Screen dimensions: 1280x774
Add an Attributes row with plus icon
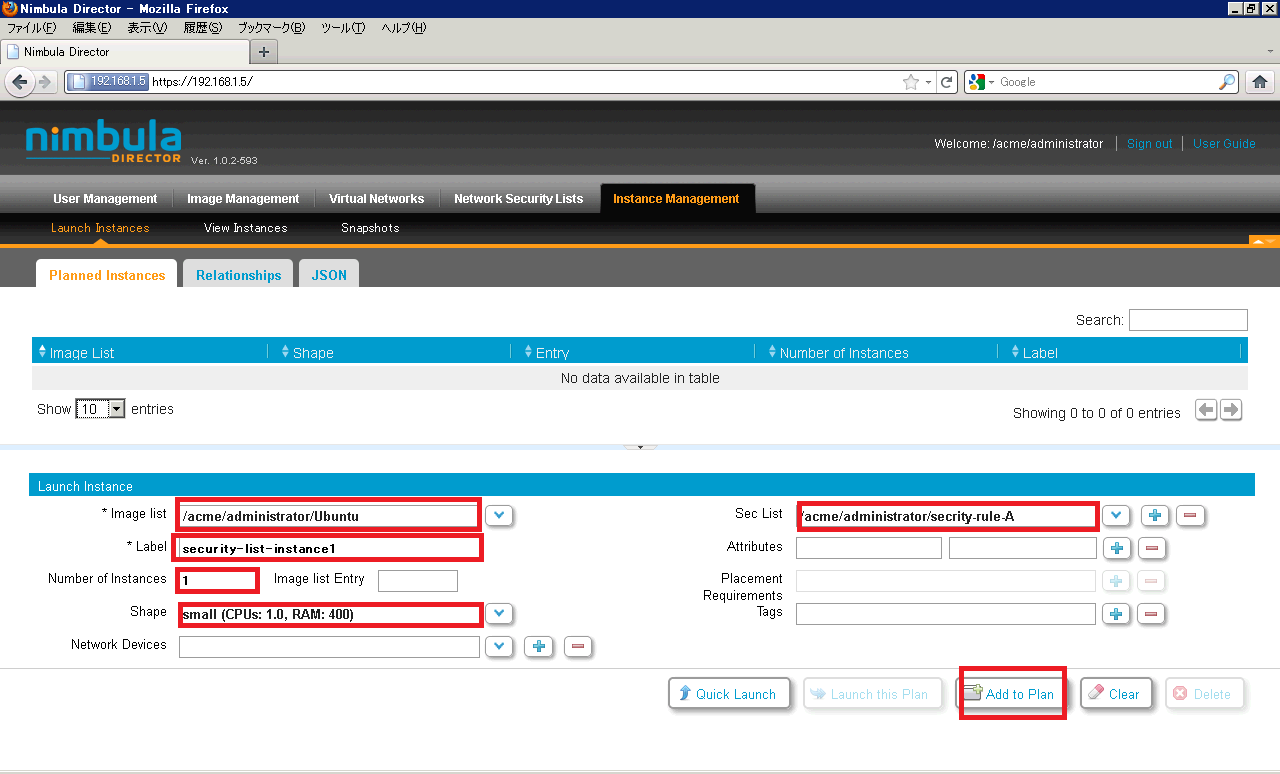1117,548
